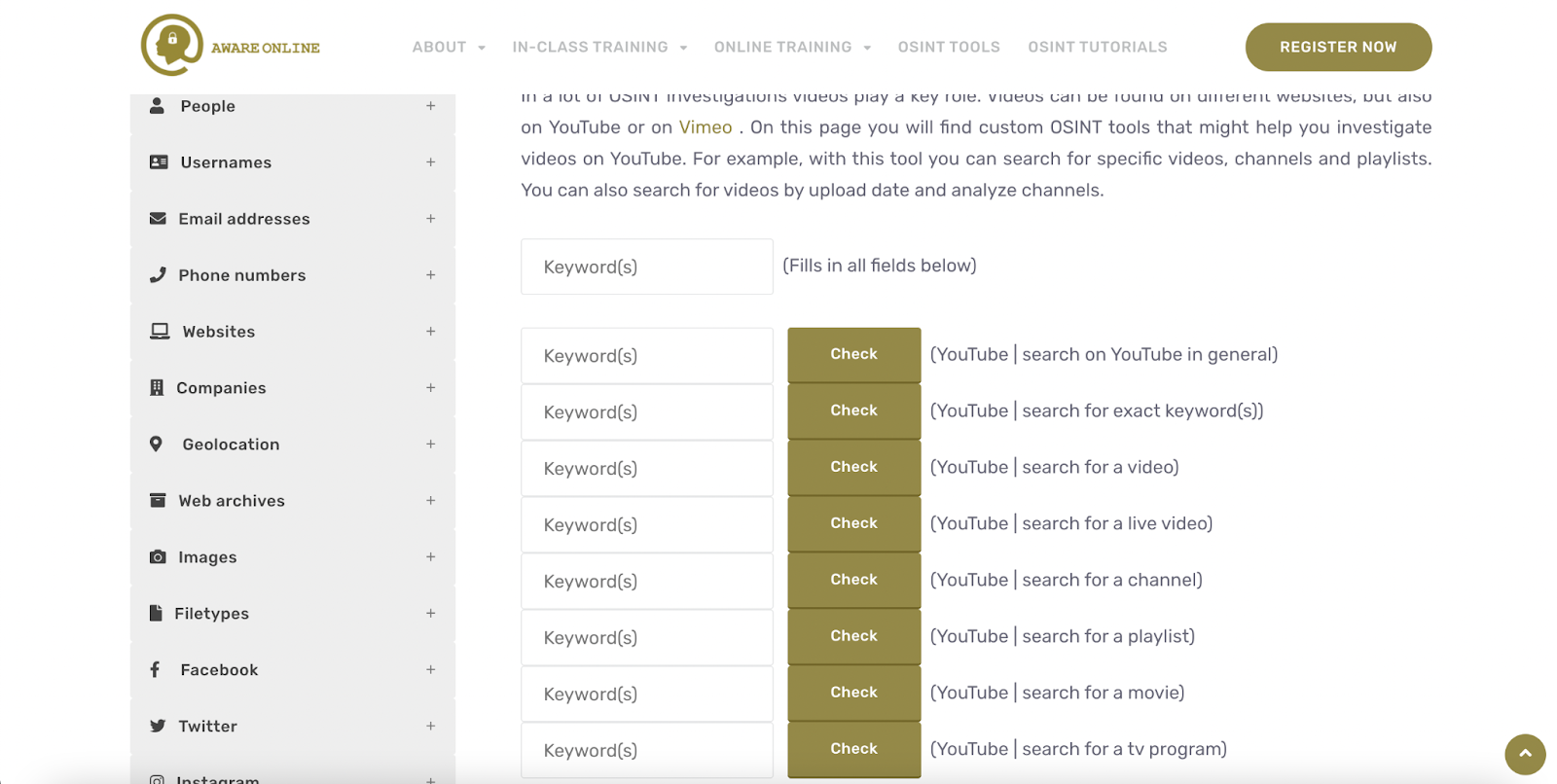Expand the Geolocation category

[x=430, y=445]
